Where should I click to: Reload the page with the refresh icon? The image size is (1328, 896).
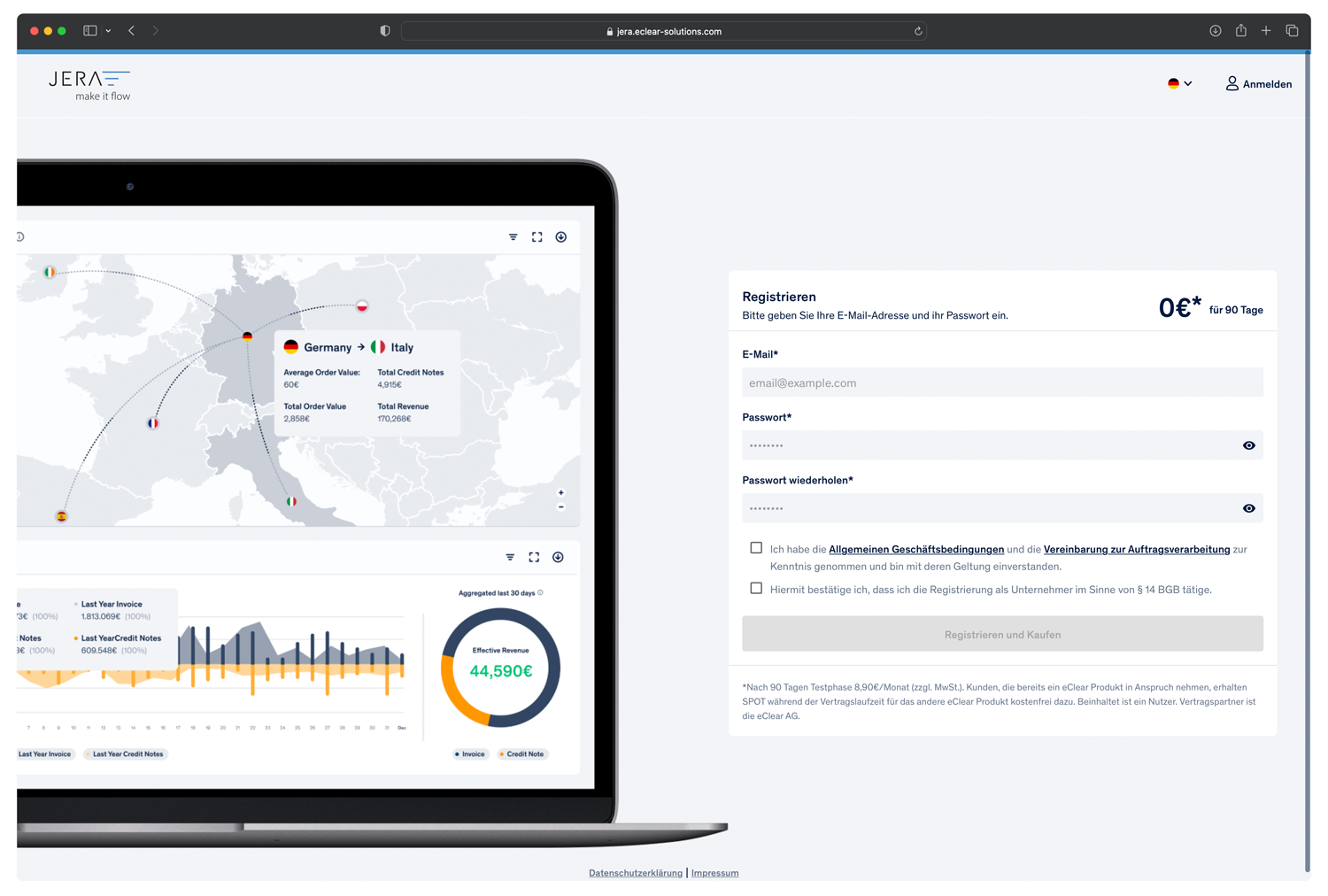(x=918, y=31)
